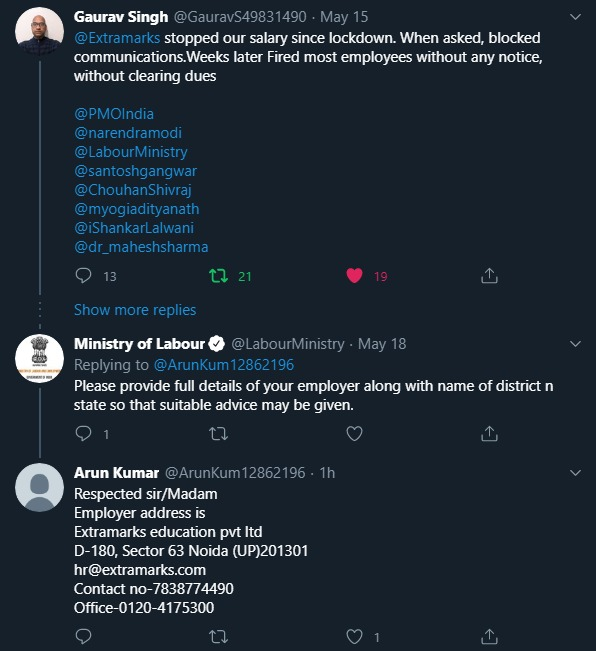Viewport: 596px width, 651px height.
Task: Undo retweet on Gaurav Singh's tweet
Action: (x=218, y=276)
